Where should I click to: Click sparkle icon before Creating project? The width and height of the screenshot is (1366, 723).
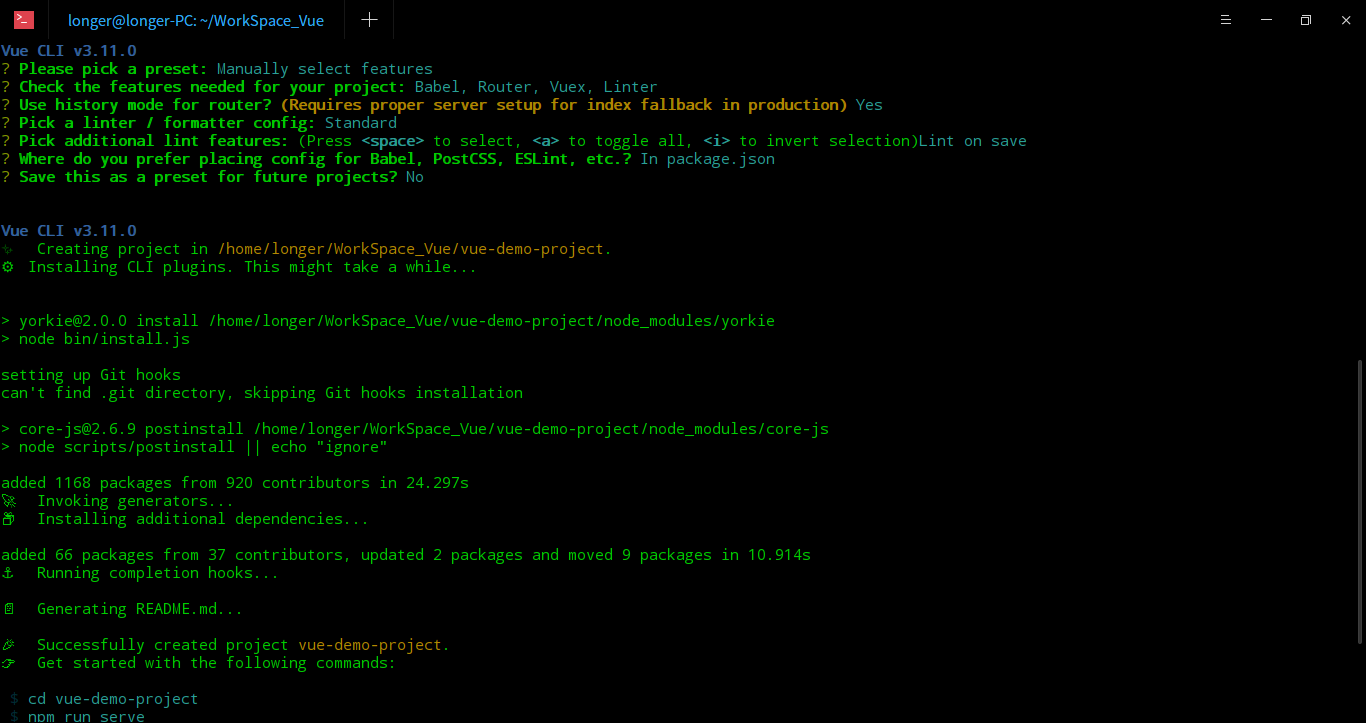[x=8, y=249]
